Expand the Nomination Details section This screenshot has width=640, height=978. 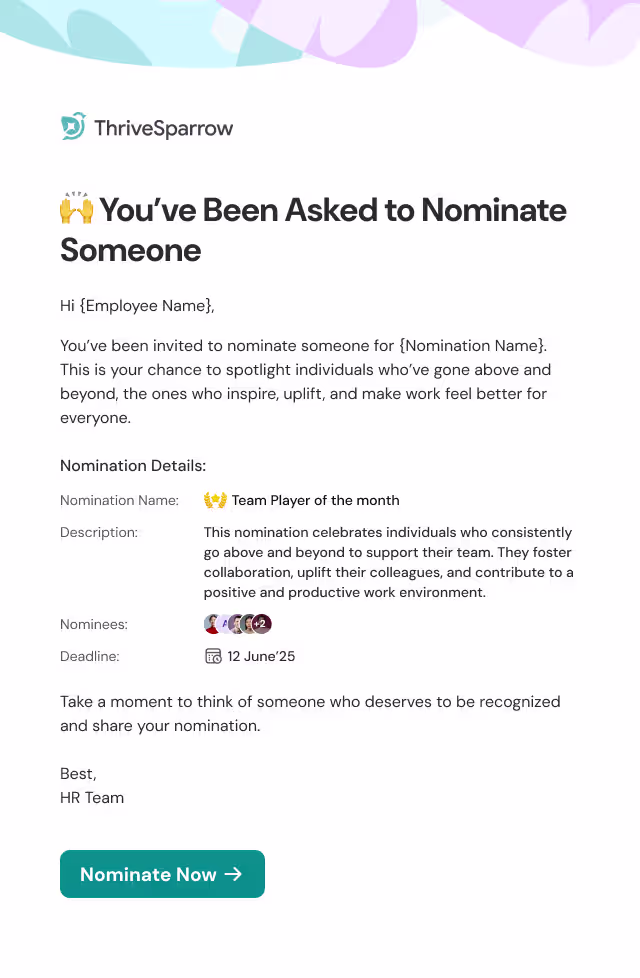132,466
